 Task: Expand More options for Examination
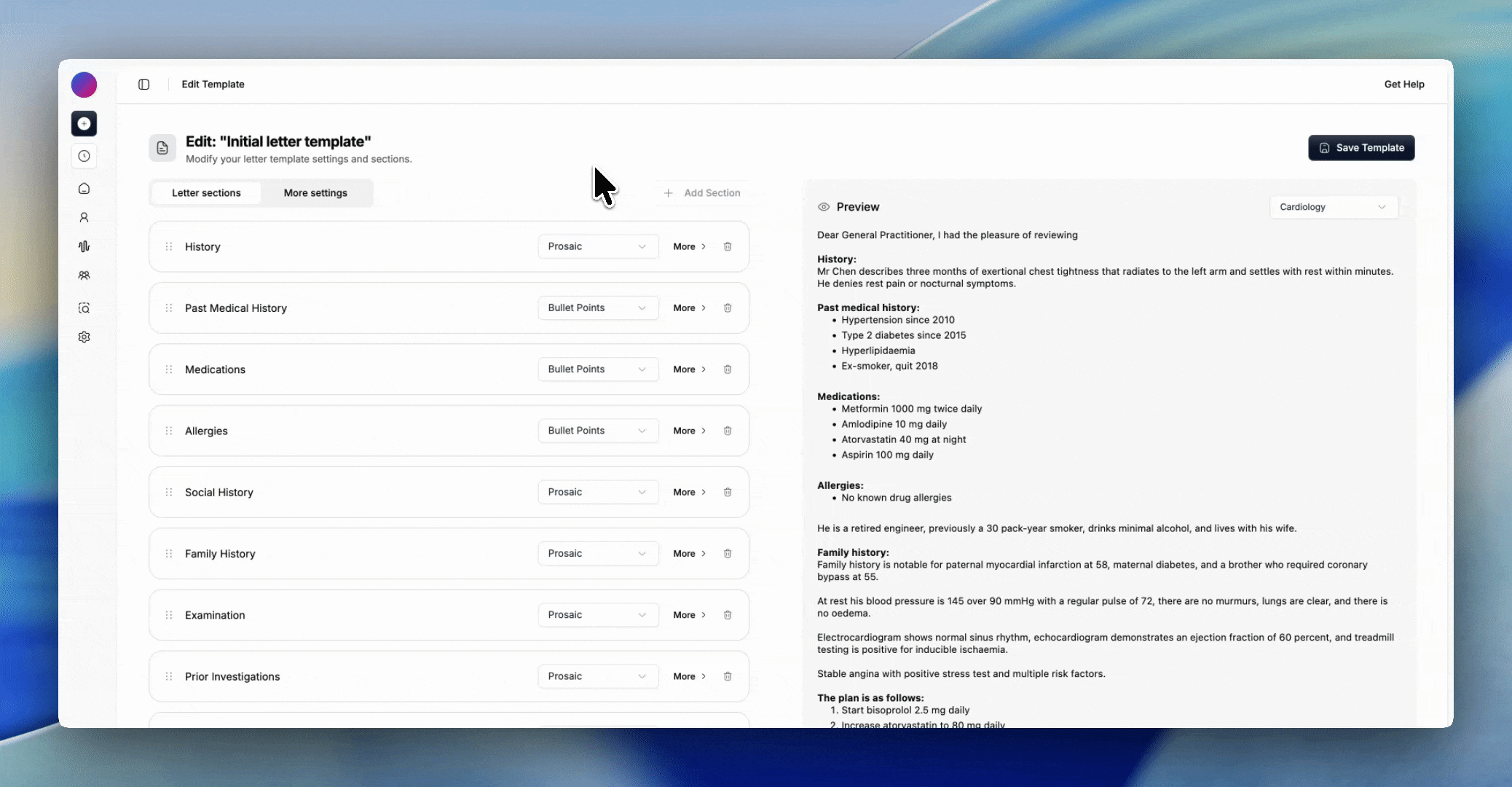tap(689, 615)
